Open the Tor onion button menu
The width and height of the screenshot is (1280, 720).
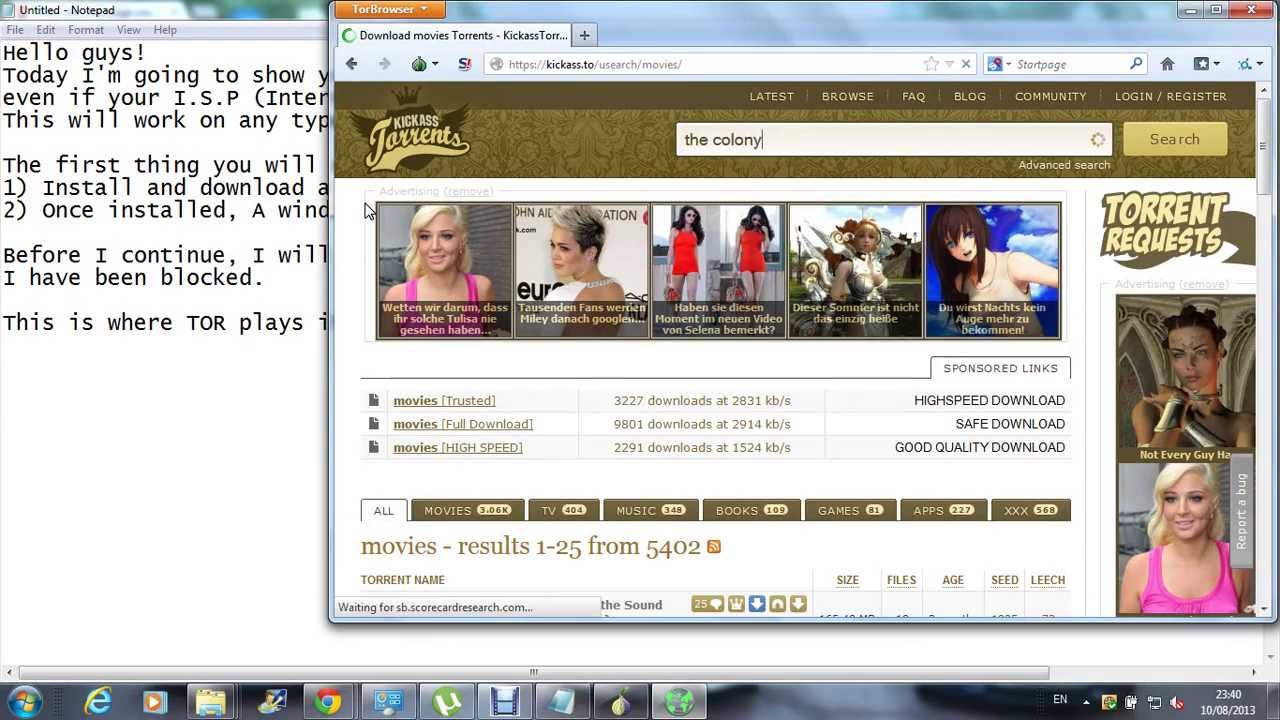424,64
